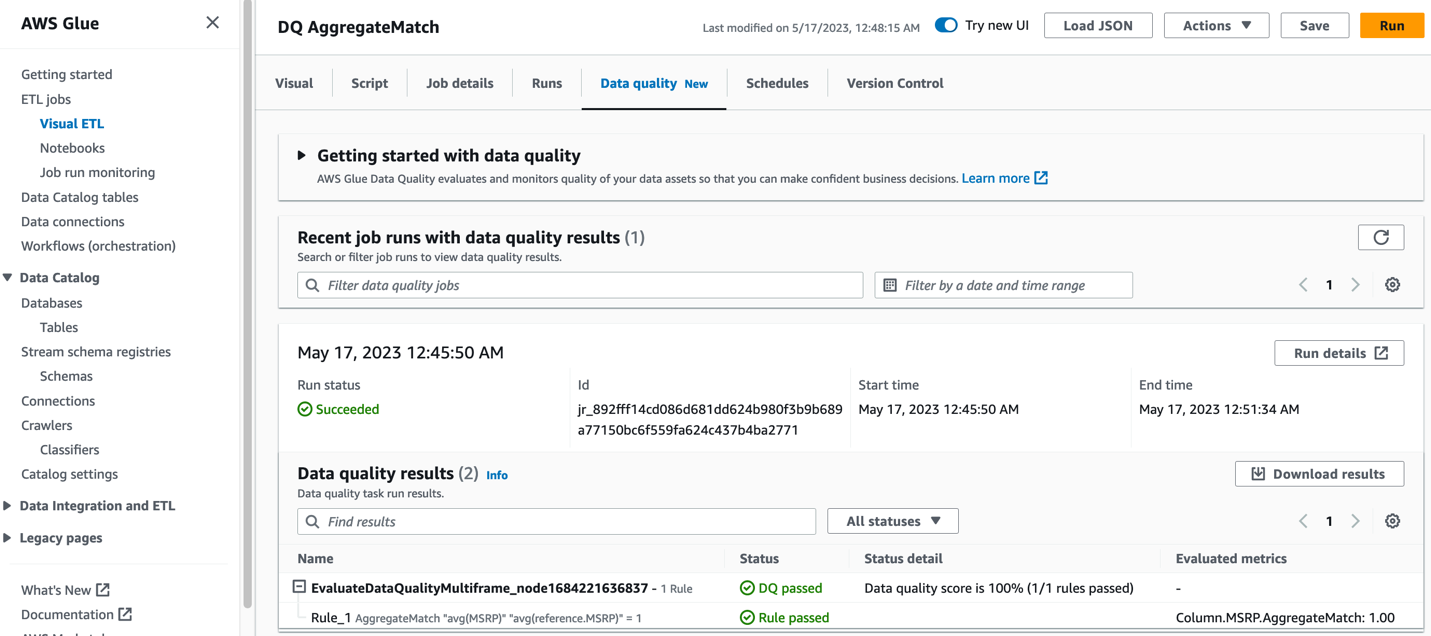Image resolution: width=1431 pixels, height=636 pixels.
Task: Open ETL jobs in sidebar
Action: pos(46,99)
